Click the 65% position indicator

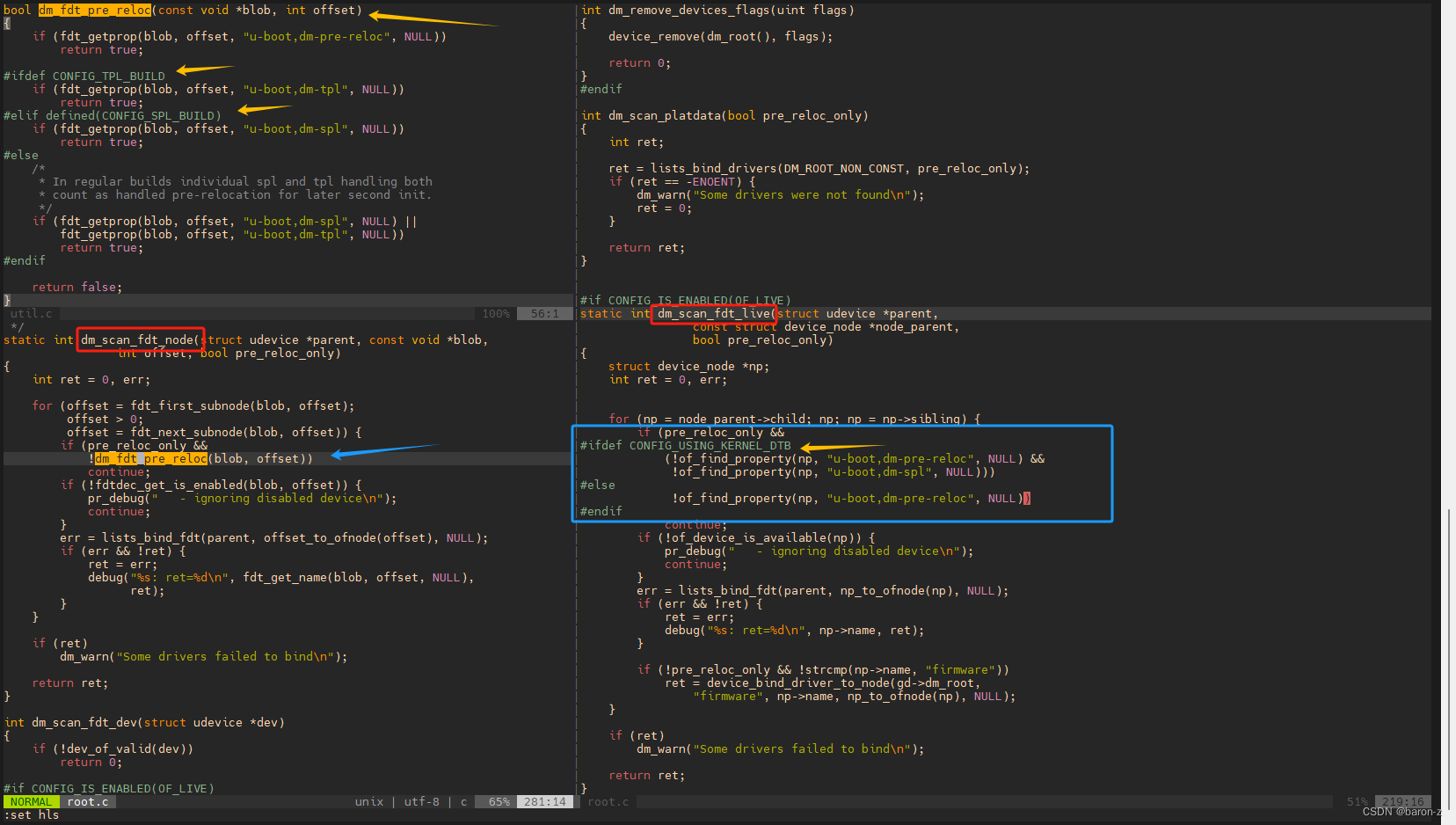click(499, 801)
